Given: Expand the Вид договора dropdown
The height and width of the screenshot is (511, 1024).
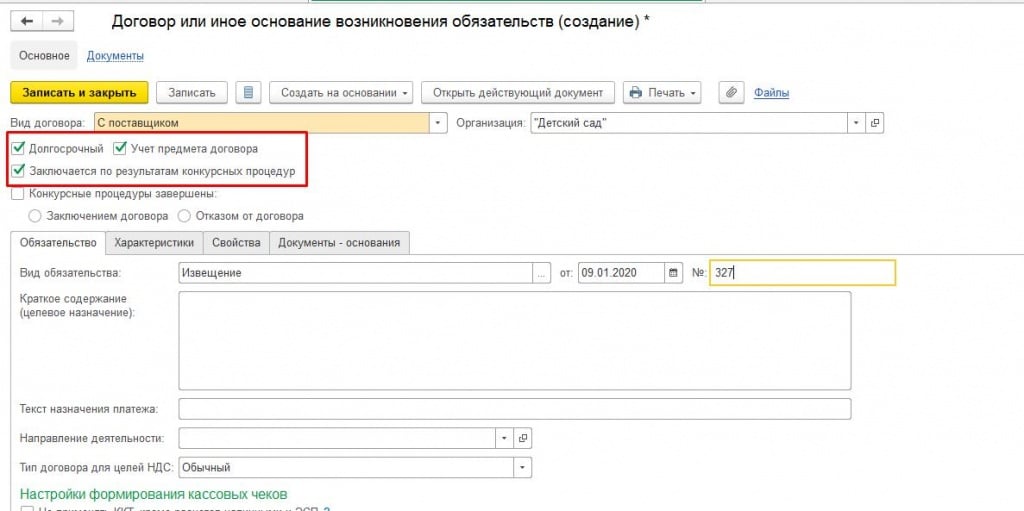Looking at the screenshot, I should point(438,122).
